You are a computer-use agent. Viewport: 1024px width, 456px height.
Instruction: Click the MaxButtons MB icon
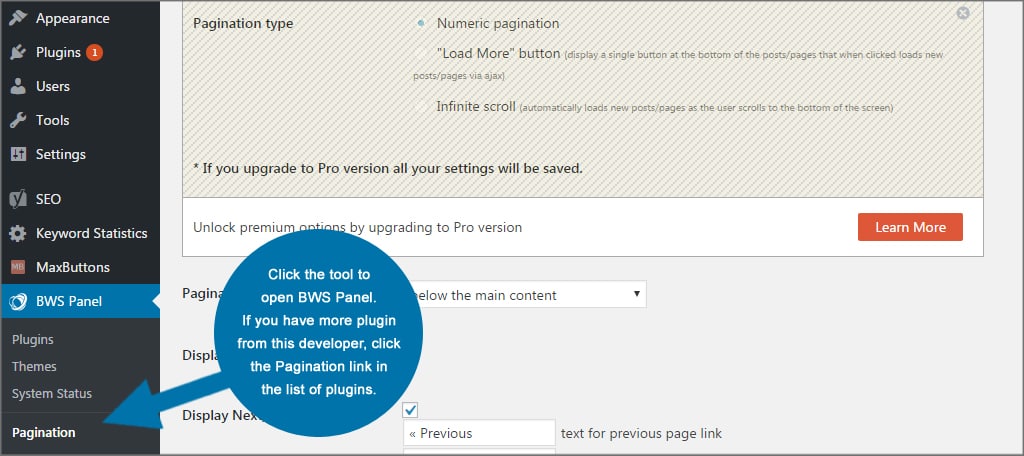pyautogui.click(x=18, y=267)
